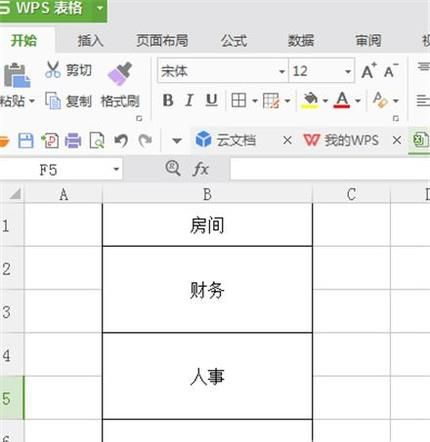Select the merged cell 财务
Viewport: 430px width, 442px height.
click(207, 289)
